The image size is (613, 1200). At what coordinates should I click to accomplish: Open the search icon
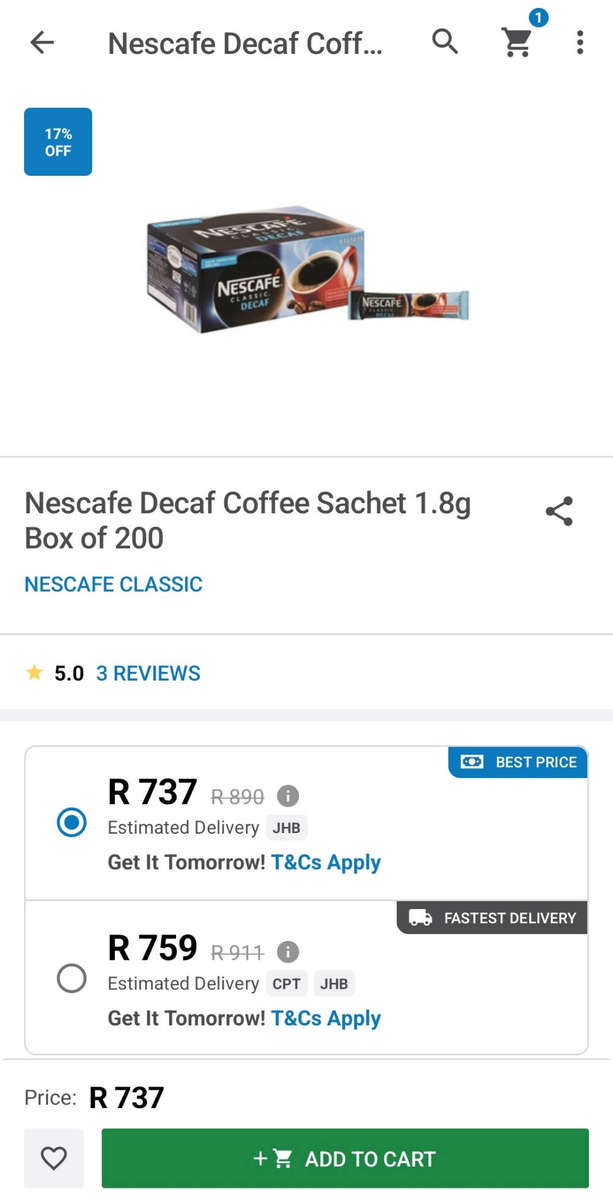(x=445, y=42)
